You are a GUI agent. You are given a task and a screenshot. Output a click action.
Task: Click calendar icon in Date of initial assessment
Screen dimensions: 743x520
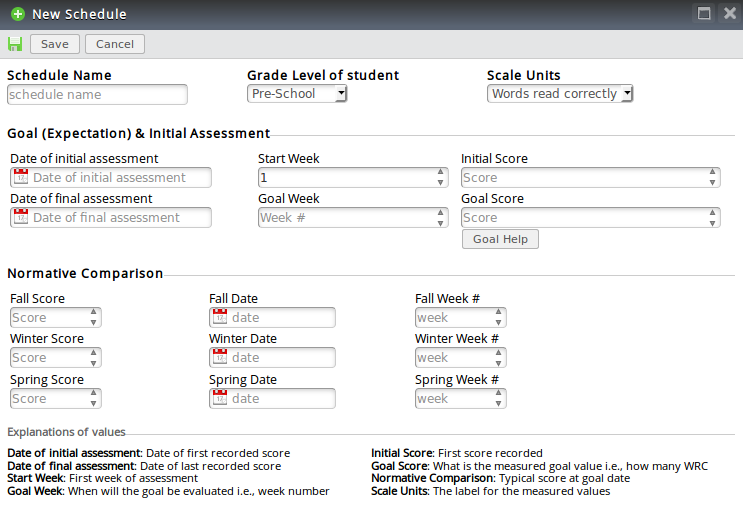[20, 177]
